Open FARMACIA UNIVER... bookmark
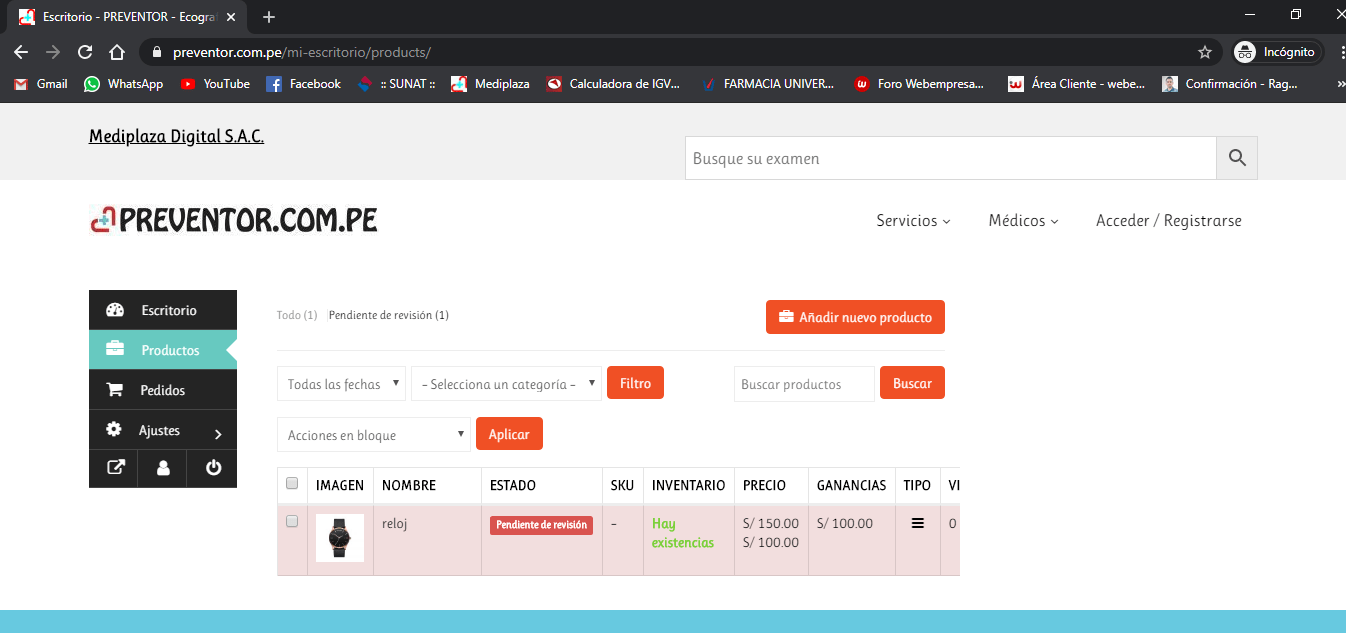 768,84
